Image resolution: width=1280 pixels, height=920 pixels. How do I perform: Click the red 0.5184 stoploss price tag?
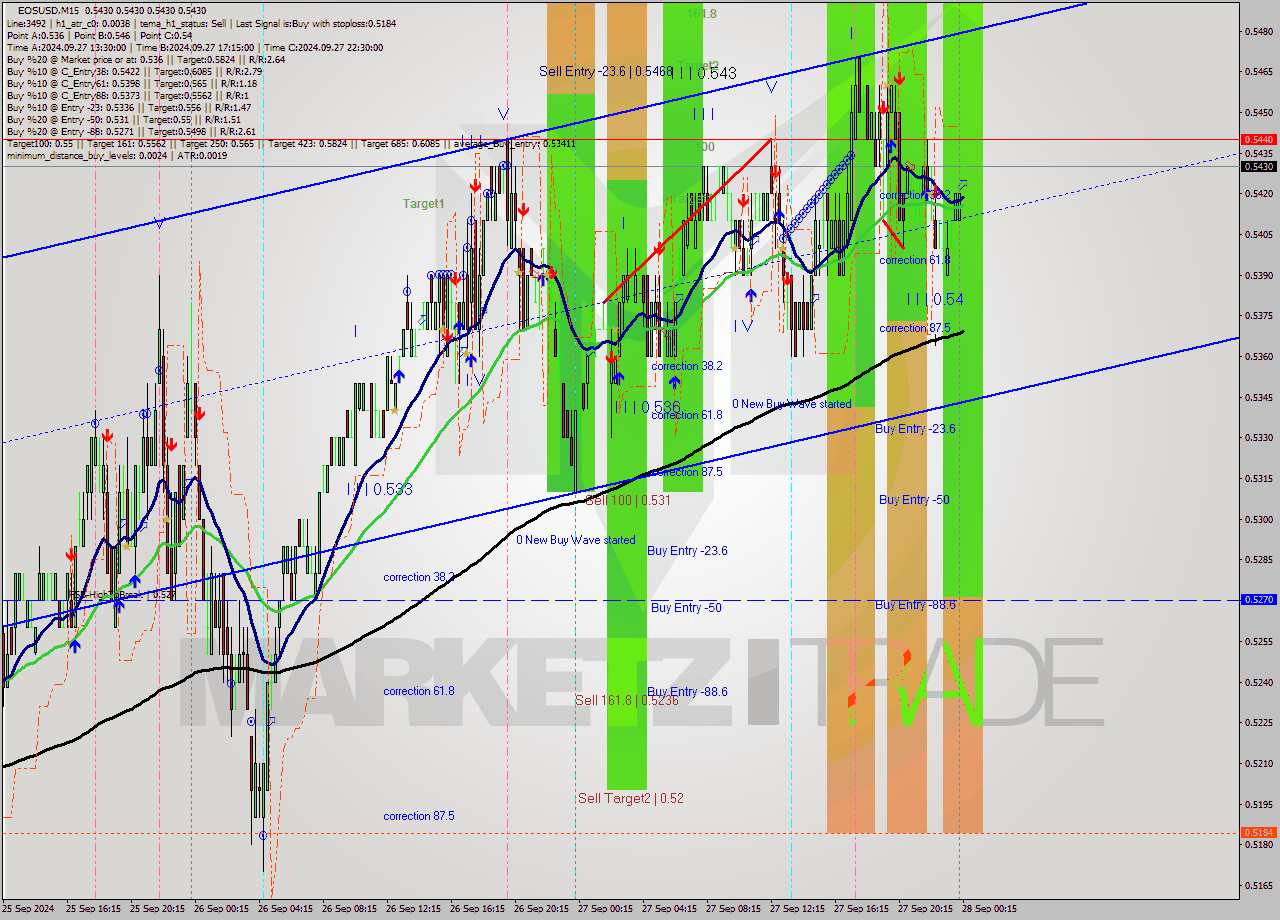(x=1257, y=832)
